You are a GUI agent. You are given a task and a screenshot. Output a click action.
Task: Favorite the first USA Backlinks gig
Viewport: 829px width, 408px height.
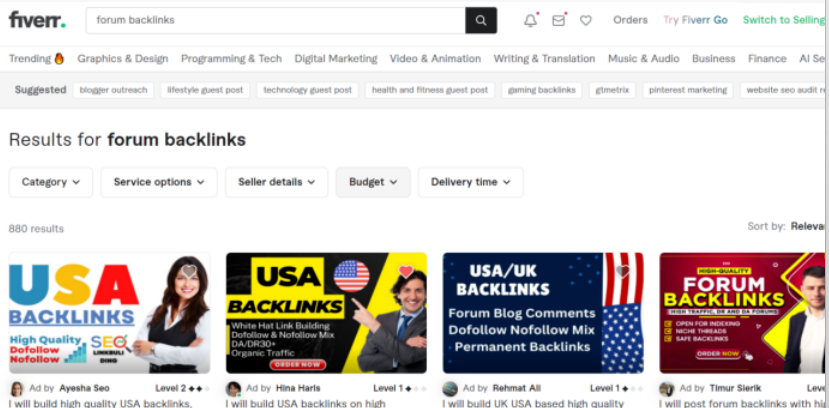[x=189, y=271]
